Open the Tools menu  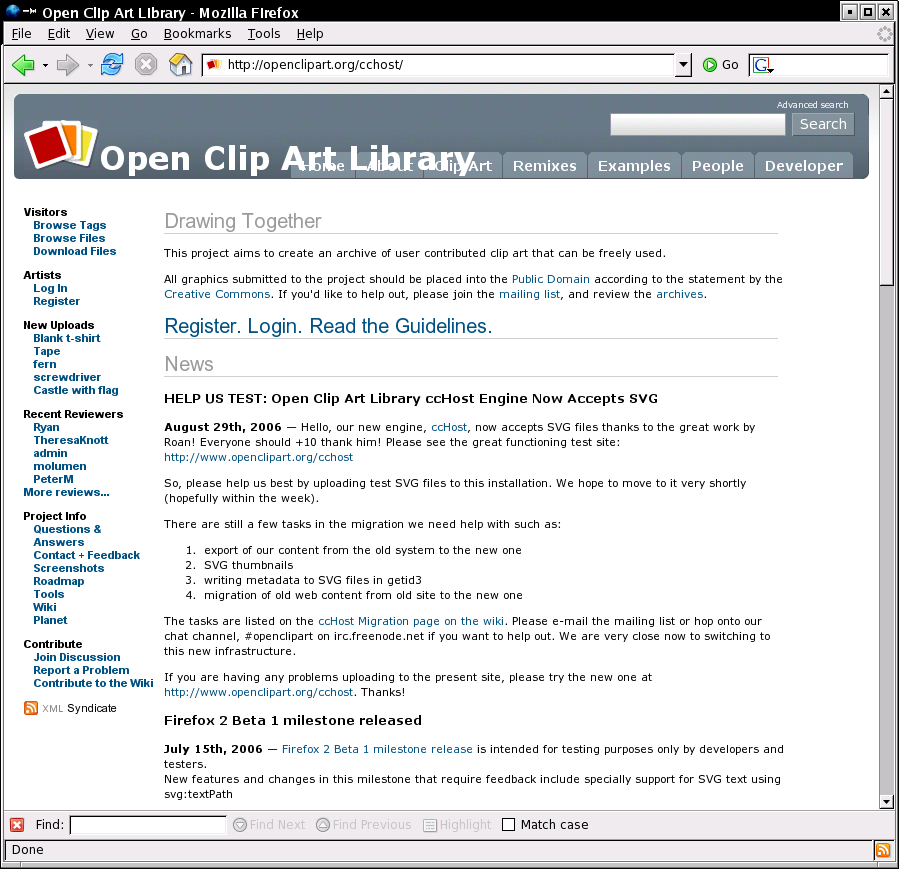pos(264,33)
